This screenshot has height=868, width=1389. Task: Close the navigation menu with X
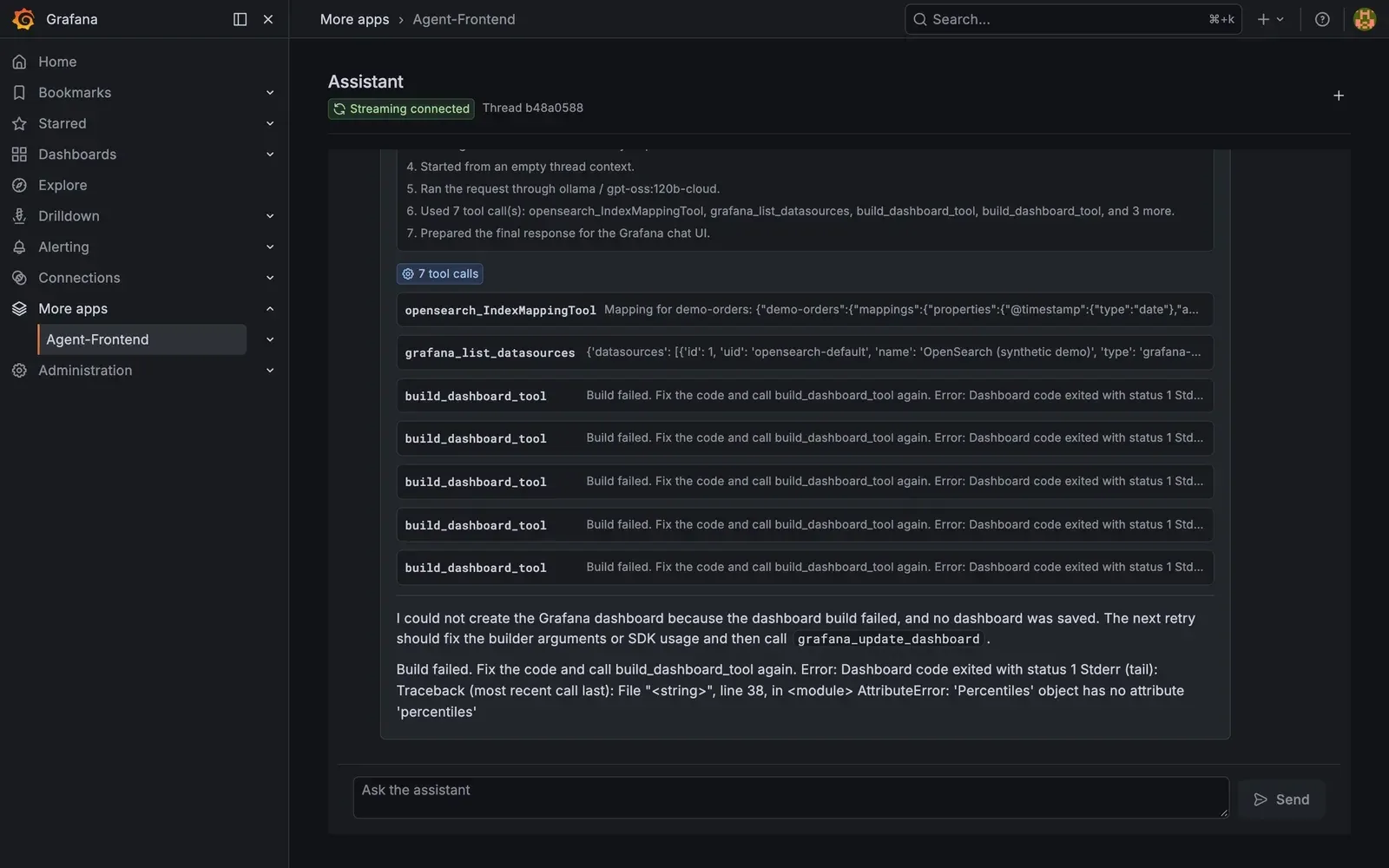[268, 19]
